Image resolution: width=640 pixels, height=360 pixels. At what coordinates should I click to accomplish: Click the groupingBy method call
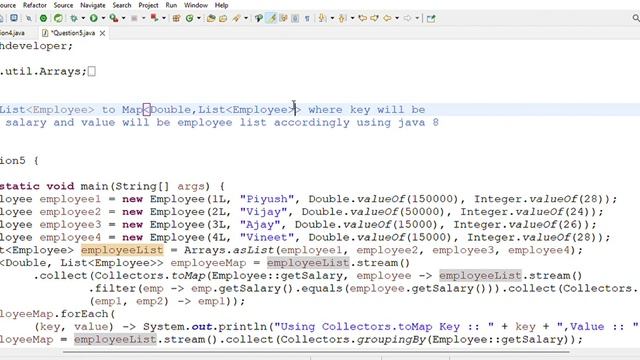pos(391,339)
